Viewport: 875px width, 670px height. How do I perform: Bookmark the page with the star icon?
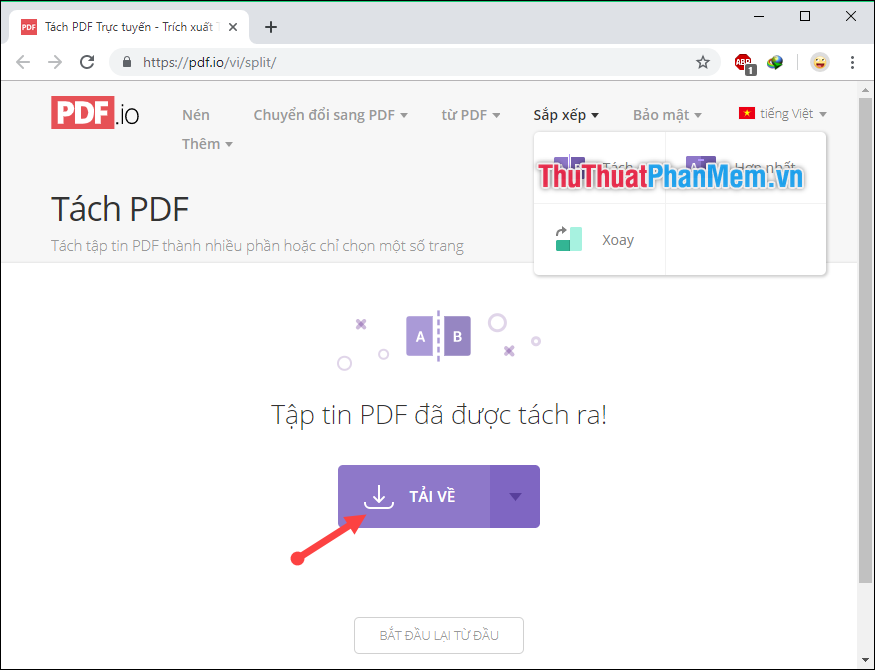pyautogui.click(x=703, y=61)
